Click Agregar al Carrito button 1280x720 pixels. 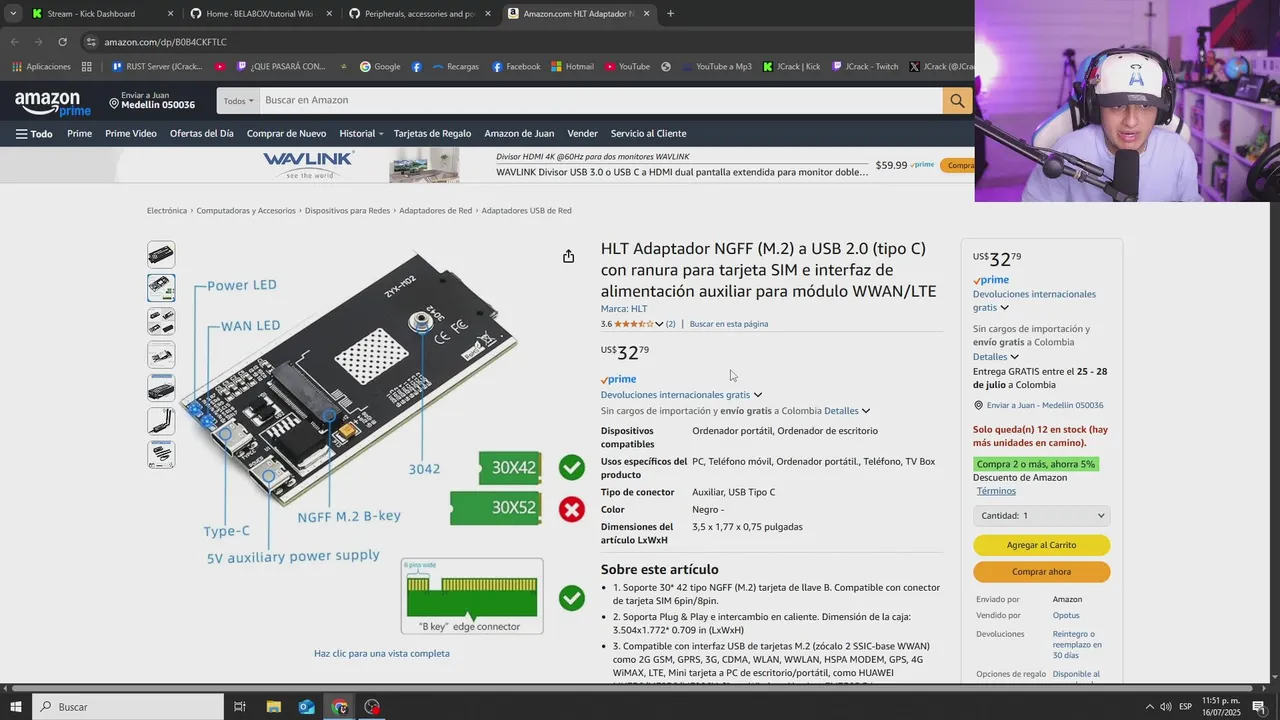[1041, 545]
